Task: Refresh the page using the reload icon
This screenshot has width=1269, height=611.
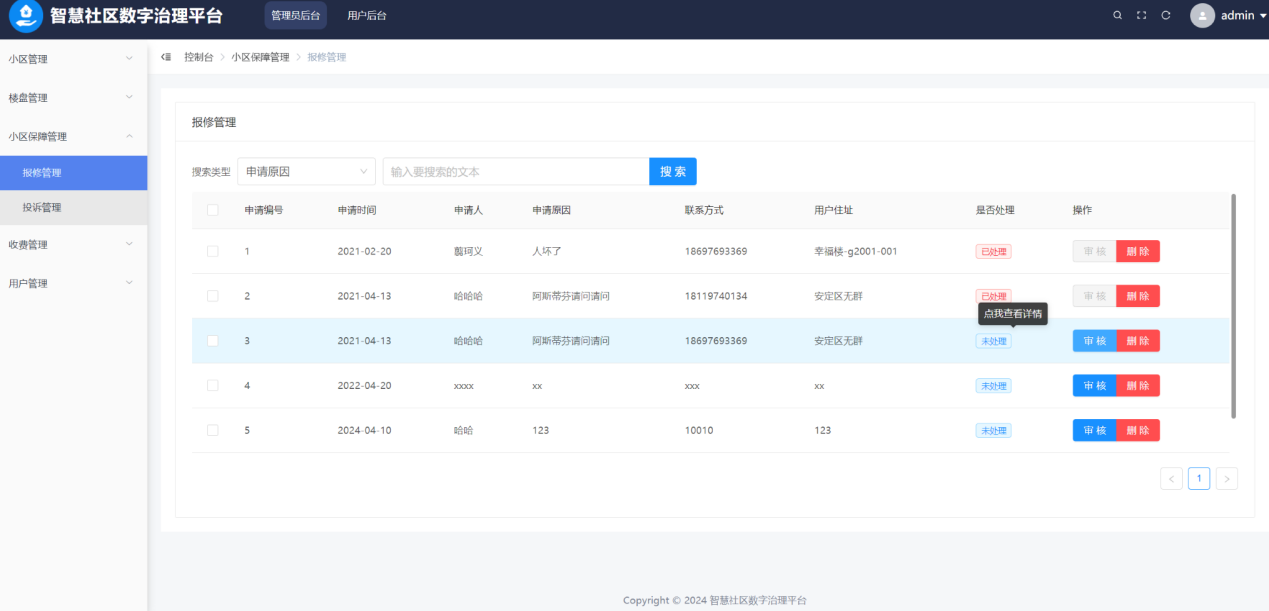Action: click(x=1164, y=15)
